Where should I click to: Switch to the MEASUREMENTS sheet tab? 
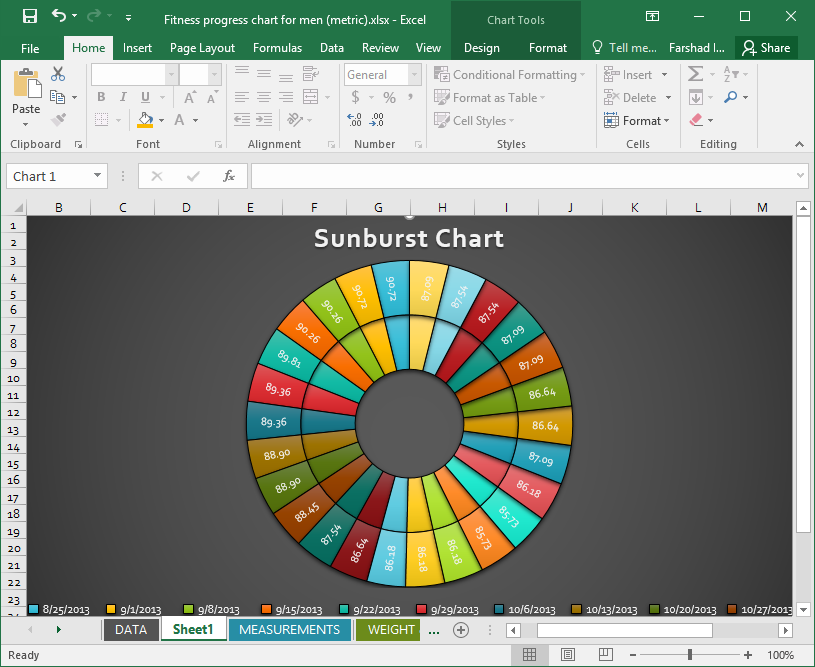(x=289, y=630)
